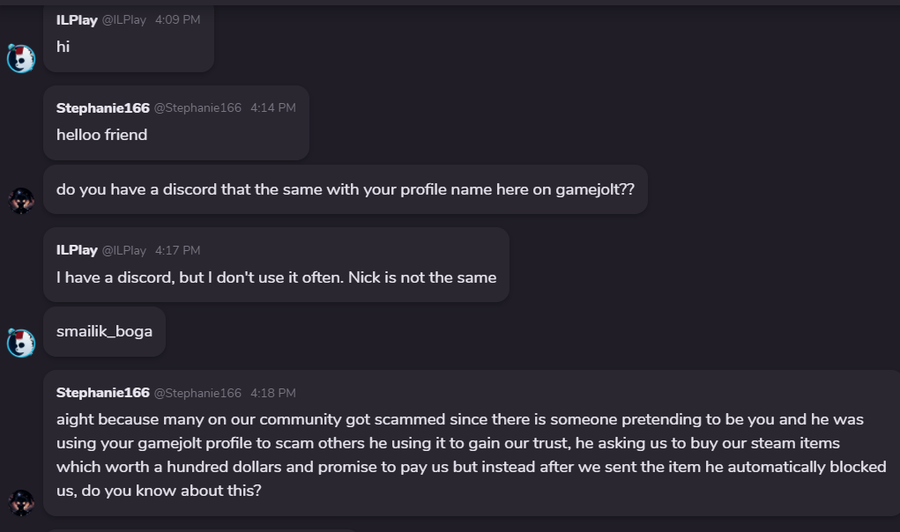Open ILPlay's profile from the 4:09 PM message
The width and height of the screenshot is (900, 532).
pos(77,20)
